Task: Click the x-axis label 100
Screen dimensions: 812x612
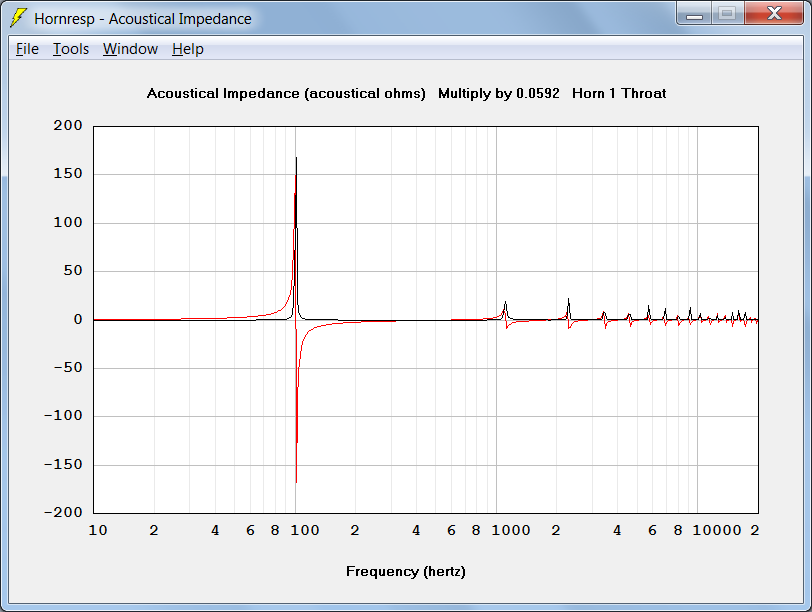Action: (x=304, y=530)
